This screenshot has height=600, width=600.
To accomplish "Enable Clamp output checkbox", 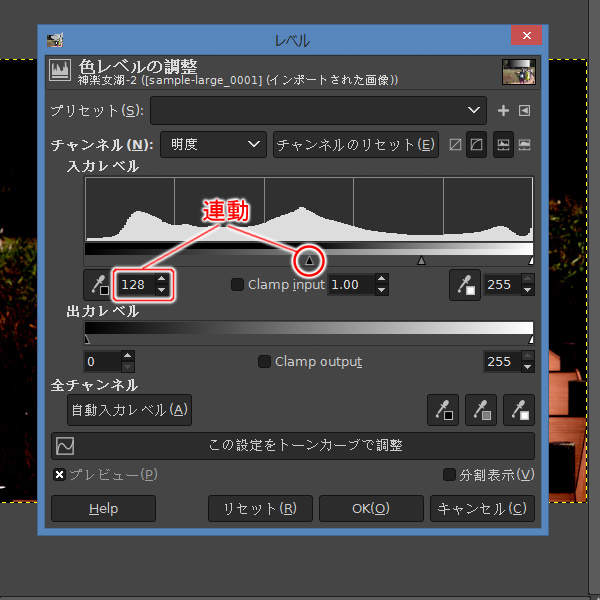I will (x=264, y=361).
